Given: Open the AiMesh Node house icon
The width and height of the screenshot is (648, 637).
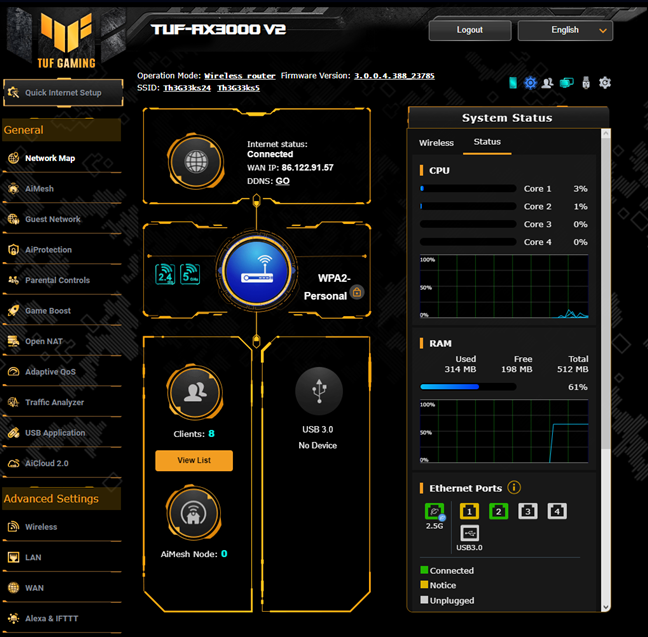Looking at the screenshot, I should pos(193,513).
